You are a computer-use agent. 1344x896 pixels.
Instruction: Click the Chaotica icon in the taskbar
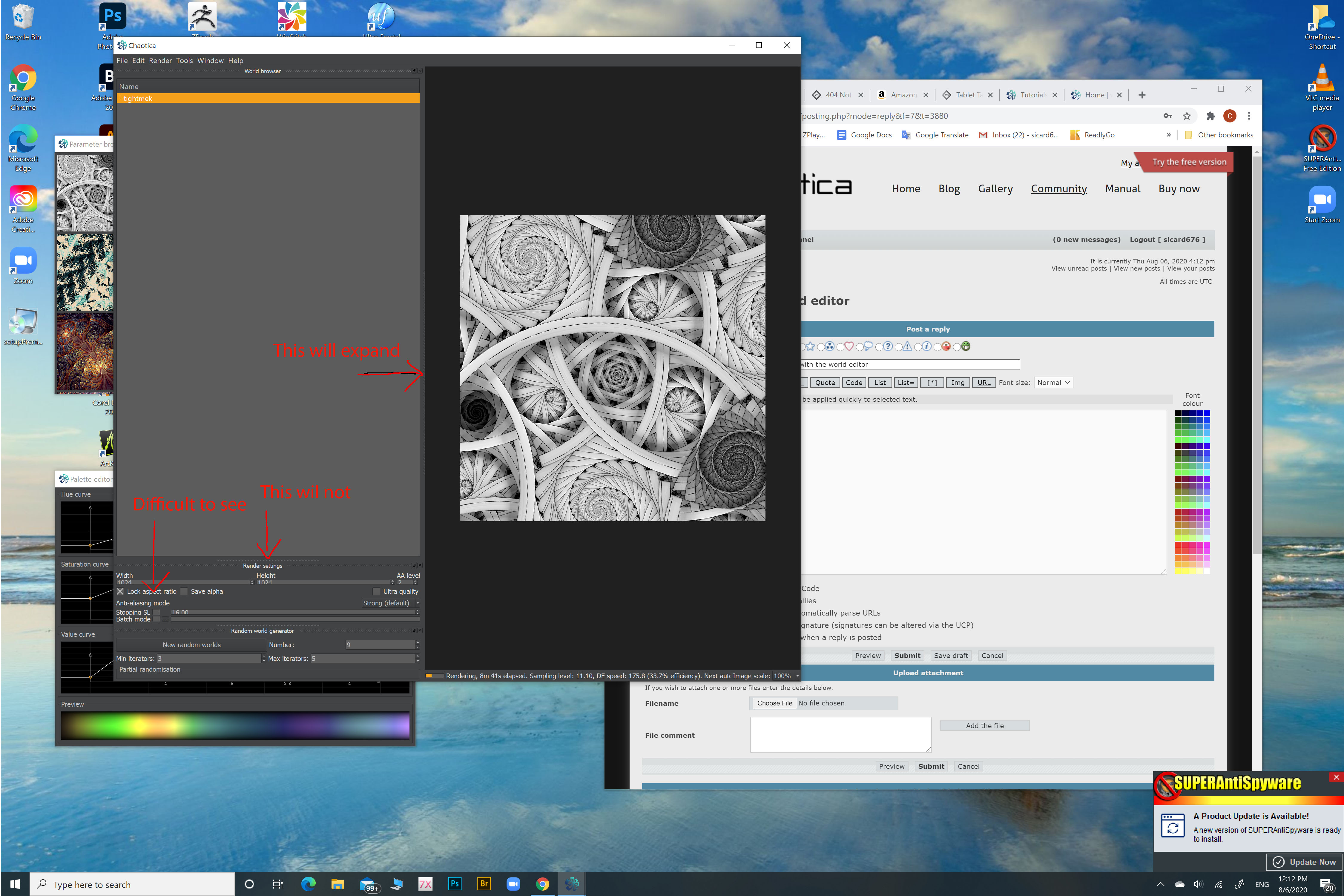click(571, 884)
